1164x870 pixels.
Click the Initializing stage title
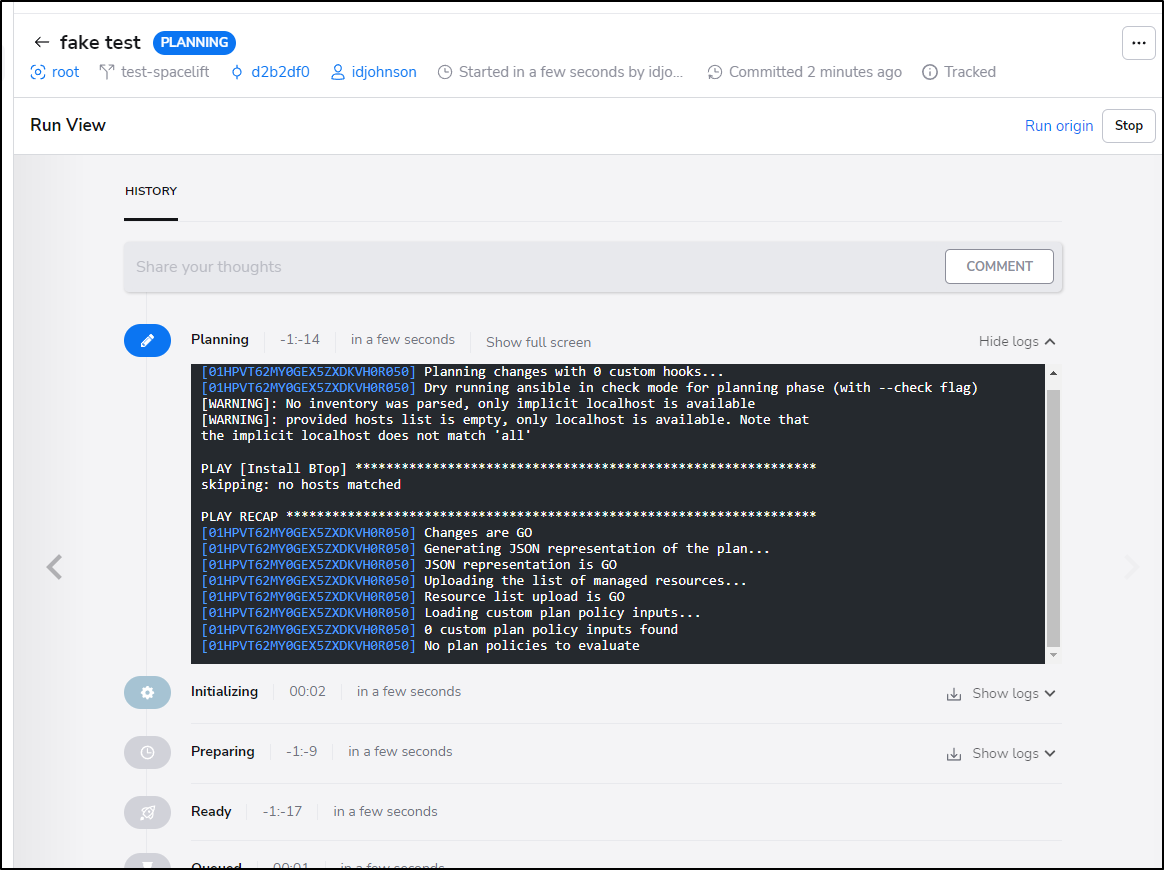tap(224, 691)
